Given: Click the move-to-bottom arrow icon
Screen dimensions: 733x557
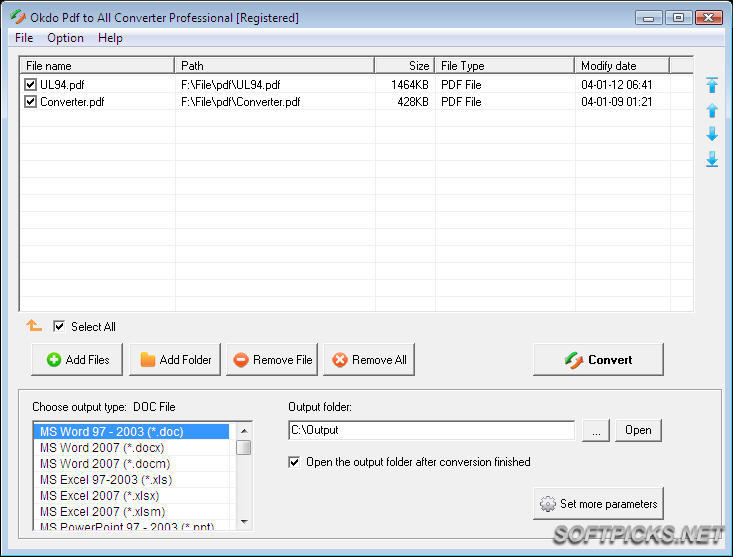Looking at the screenshot, I should point(711,159).
